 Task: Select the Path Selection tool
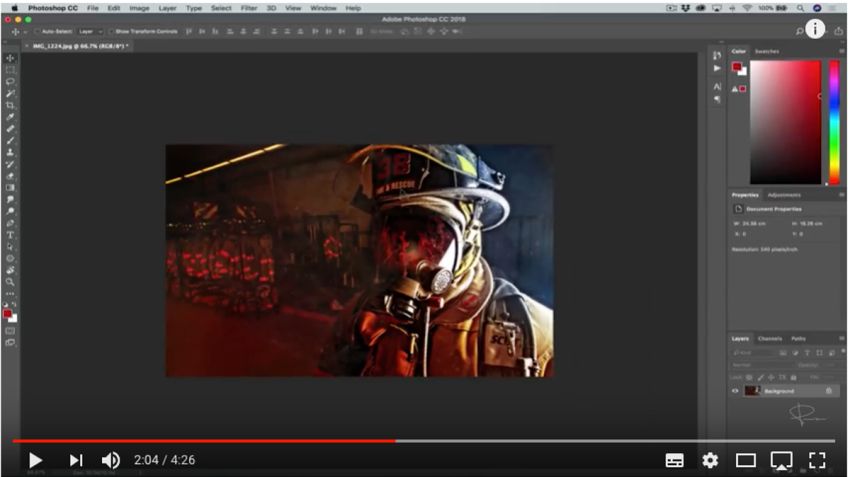tap(10, 247)
